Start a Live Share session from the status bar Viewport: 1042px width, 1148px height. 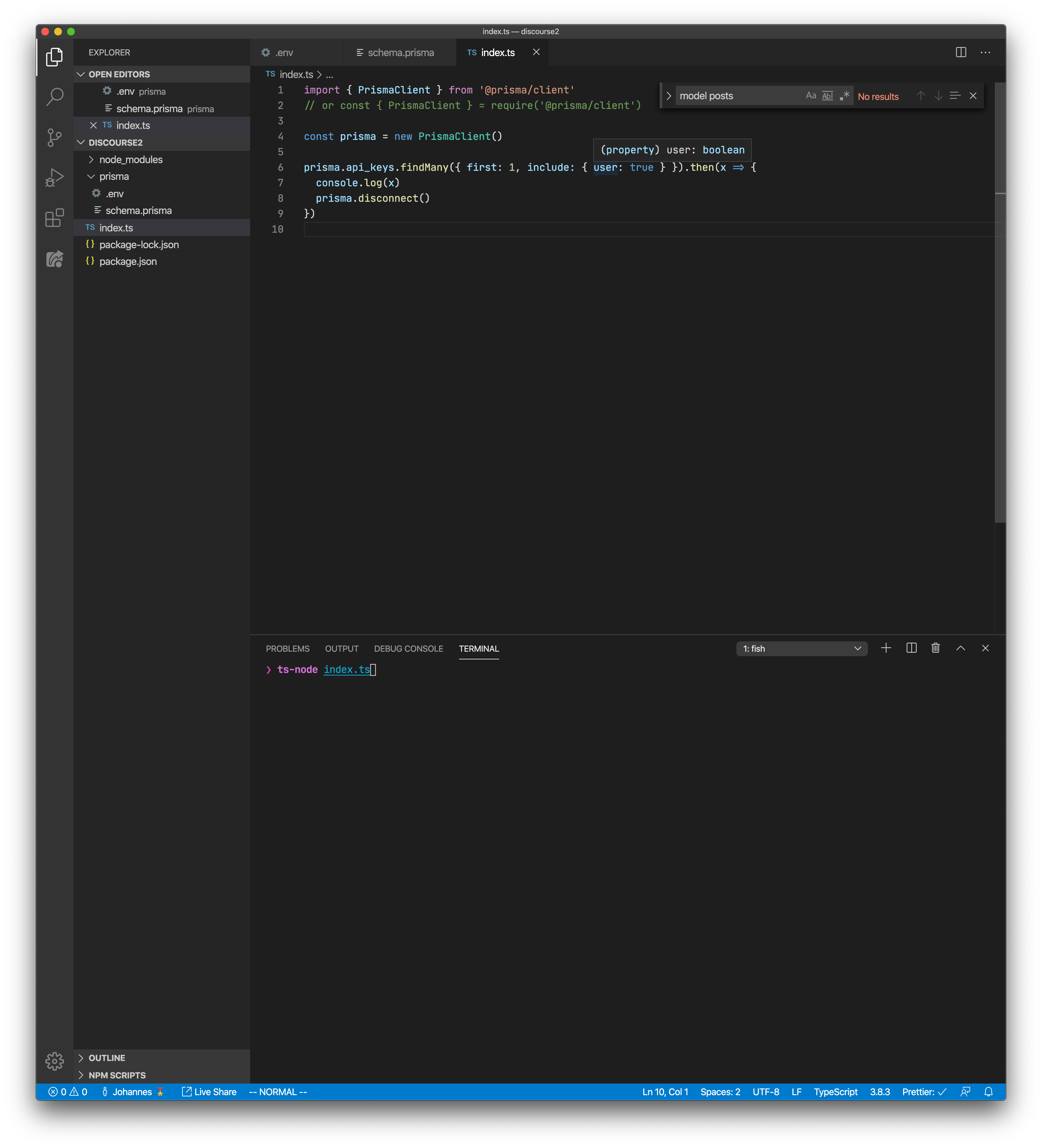coord(209,1092)
